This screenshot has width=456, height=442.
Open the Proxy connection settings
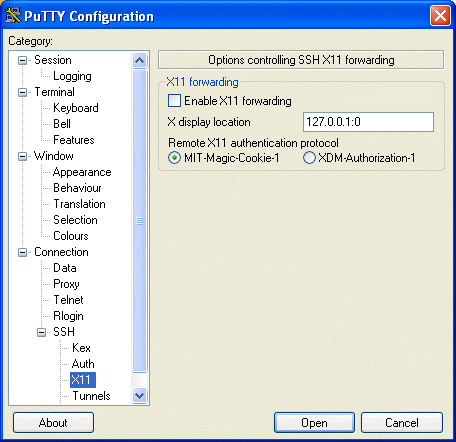click(66, 284)
